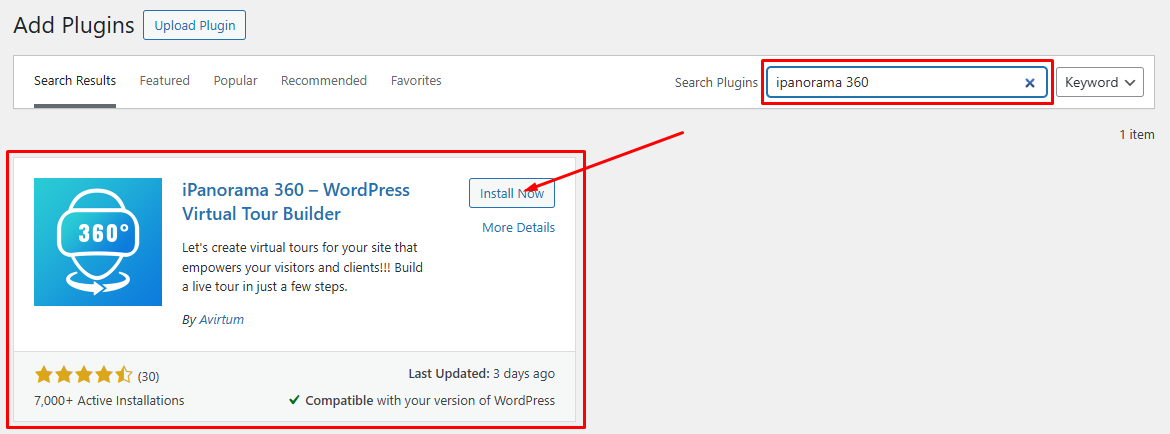Switch to the Featured tab
This screenshot has width=1170, height=434.
tap(165, 81)
